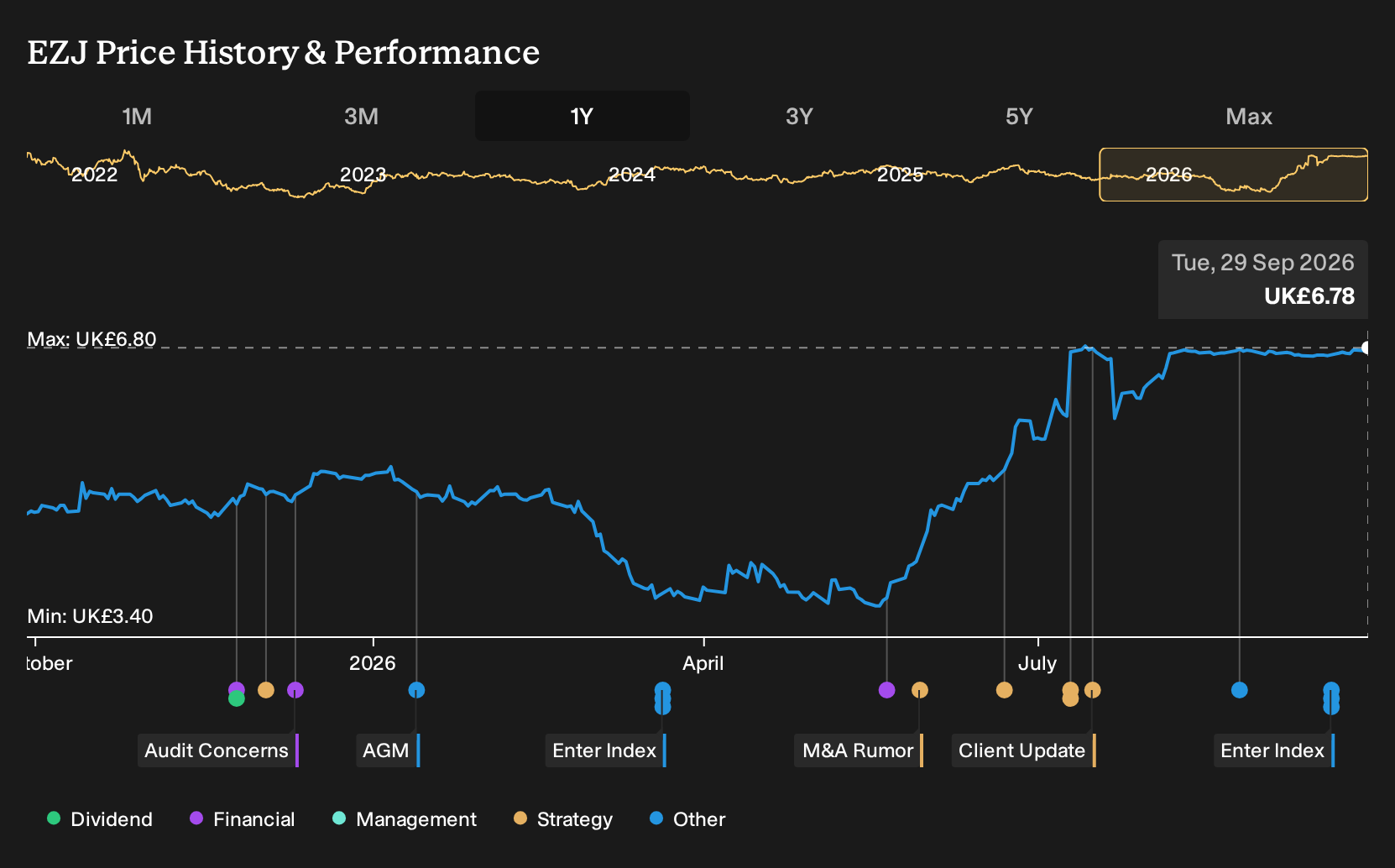The width and height of the screenshot is (1395, 868).
Task: Click the 'EZJ Price History & Performance' heading
Action: pyautogui.click(x=284, y=52)
